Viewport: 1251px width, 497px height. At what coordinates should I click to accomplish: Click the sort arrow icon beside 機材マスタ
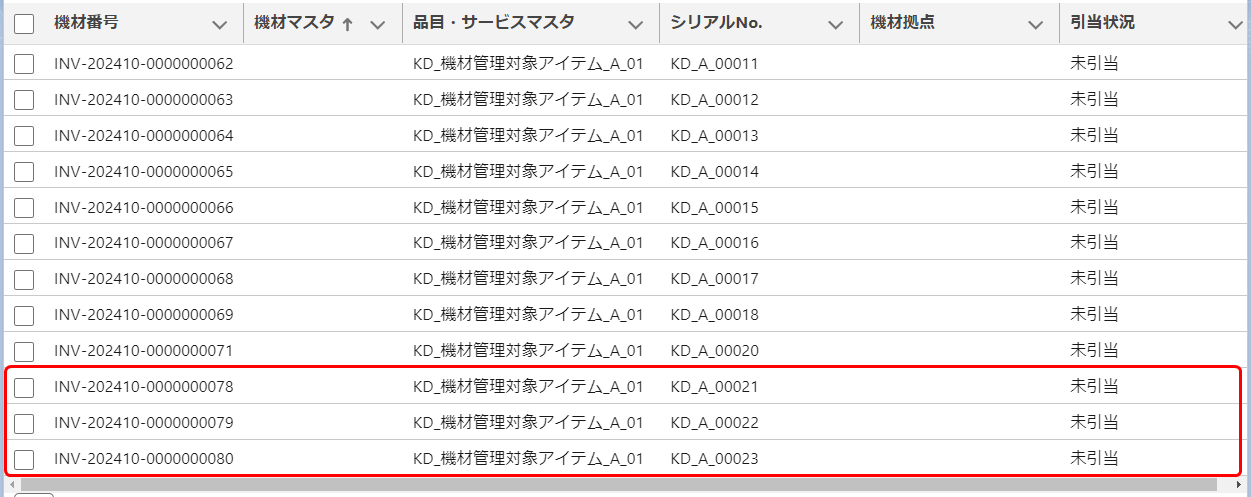pos(348,25)
